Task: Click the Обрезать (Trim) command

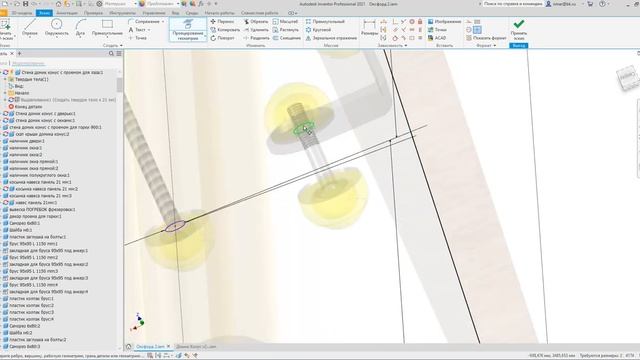Action: point(256,21)
